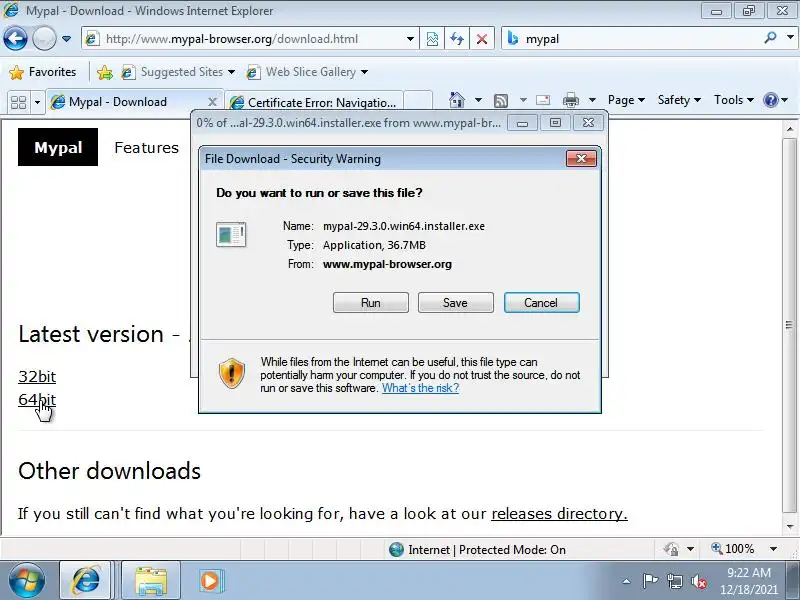Open the Tools menu

pyautogui.click(x=734, y=100)
